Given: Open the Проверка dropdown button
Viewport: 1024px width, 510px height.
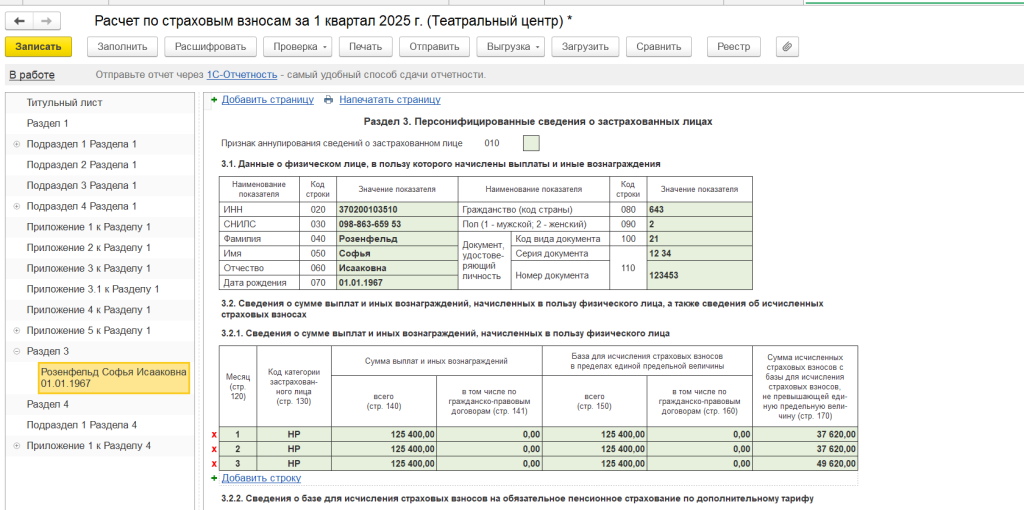Looking at the screenshot, I should pos(296,47).
